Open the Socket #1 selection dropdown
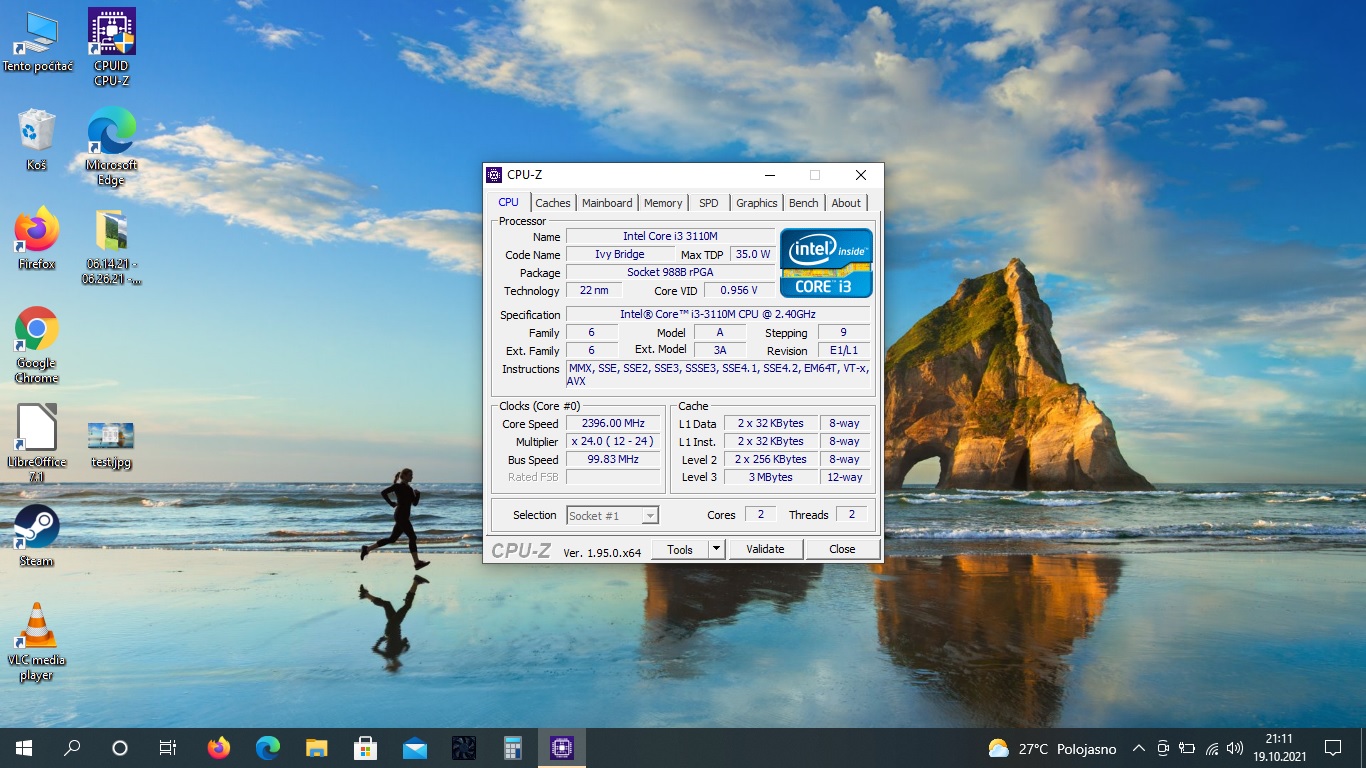 click(612, 515)
